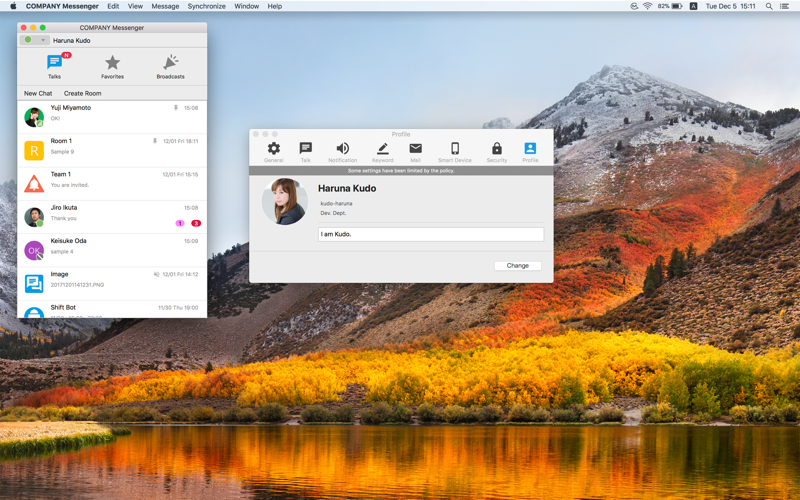
Task: Click the battery status icon
Action: (677, 6)
